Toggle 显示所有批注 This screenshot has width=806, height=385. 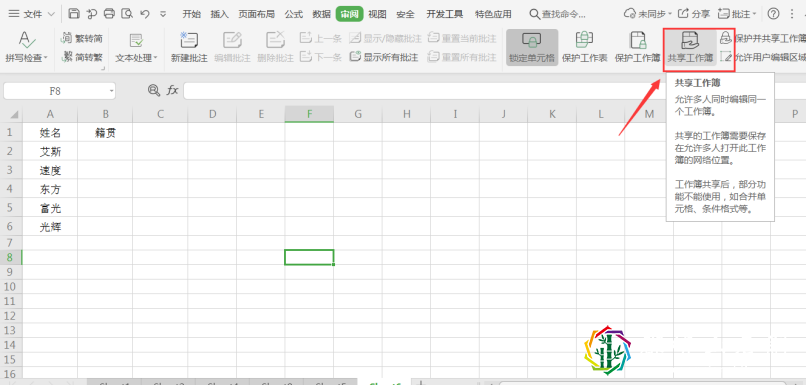point(384,57)
